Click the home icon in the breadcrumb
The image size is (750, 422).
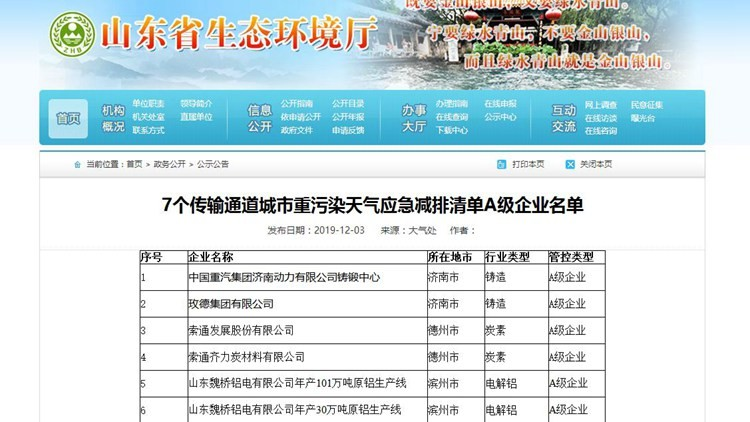(77, 165)
